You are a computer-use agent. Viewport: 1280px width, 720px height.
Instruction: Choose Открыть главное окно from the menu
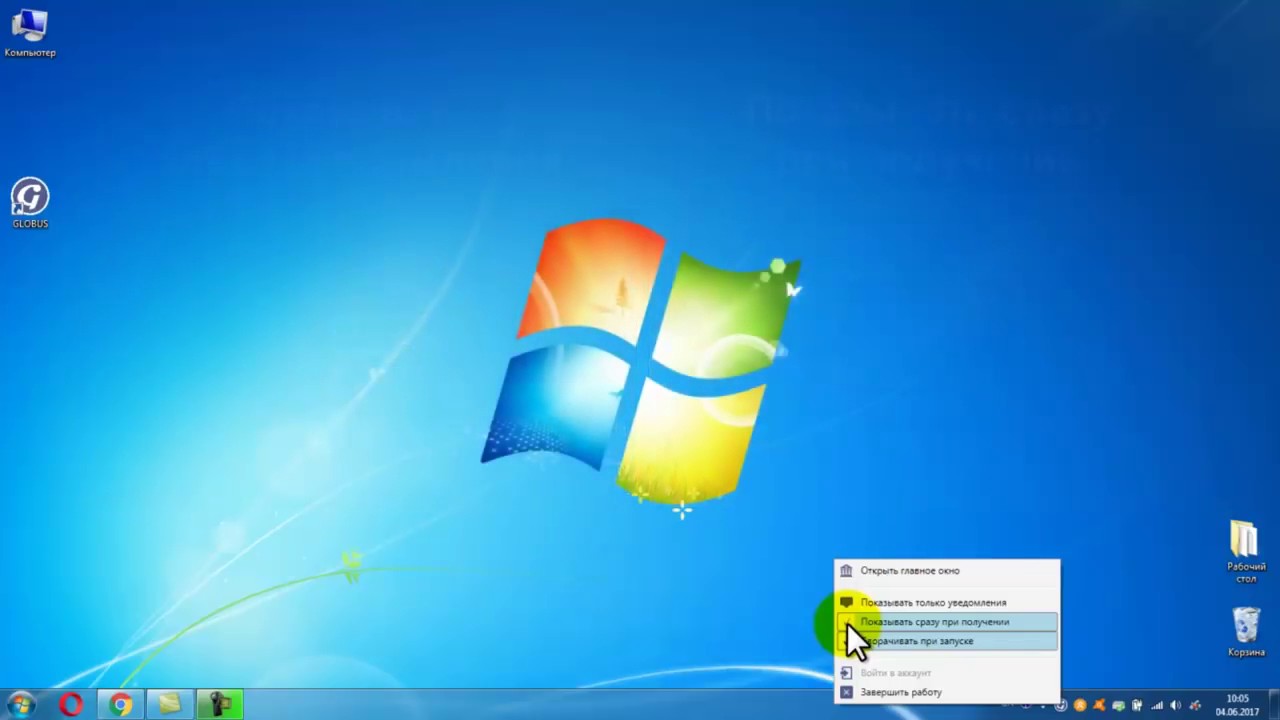(947, 571)
